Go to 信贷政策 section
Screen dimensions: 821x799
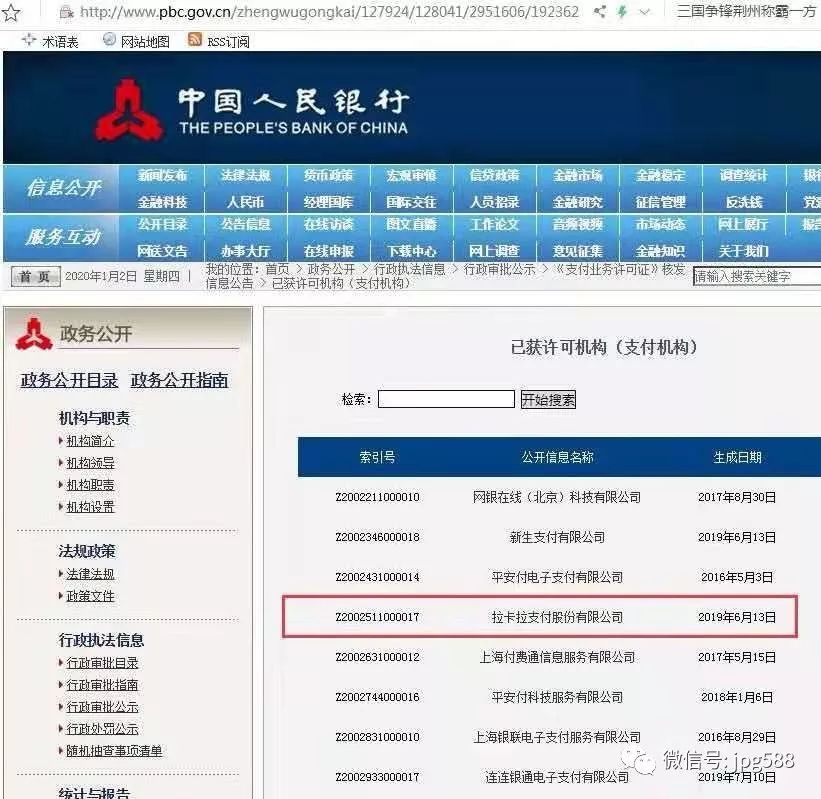coord(495,175)
